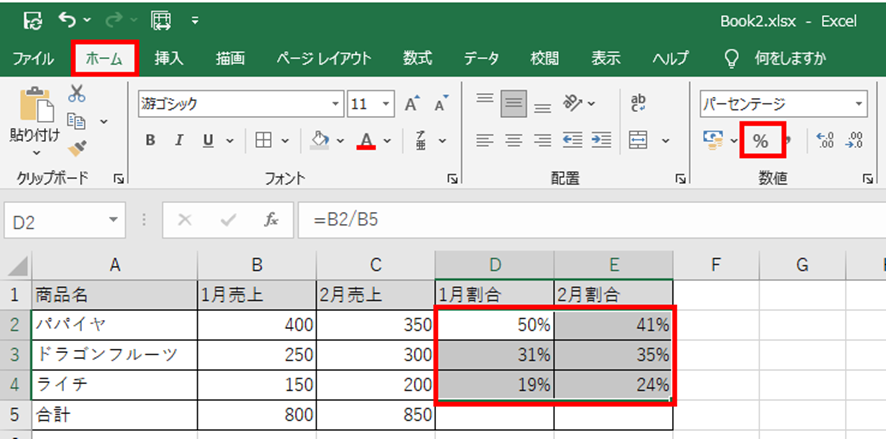Click the cut scissors icon
Screen dimensions: 886x439
coord(77,95)
